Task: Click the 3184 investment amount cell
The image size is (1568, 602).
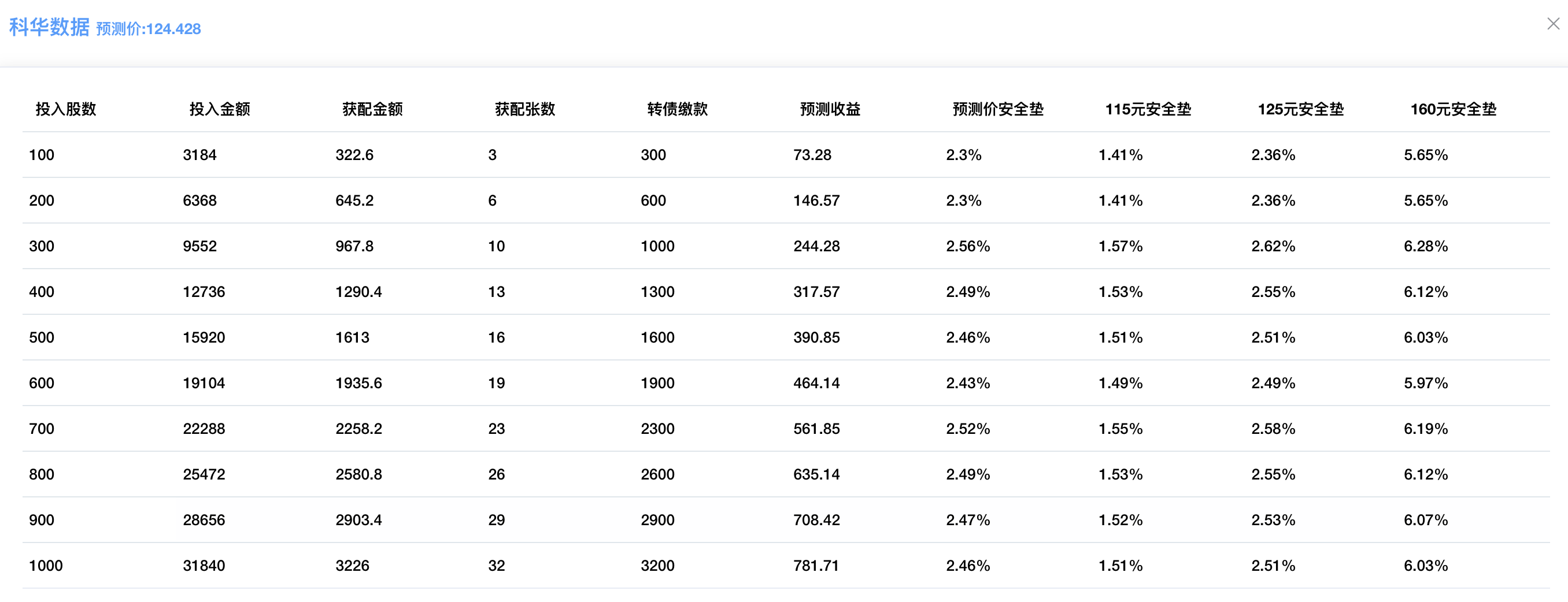Action: 199,155
